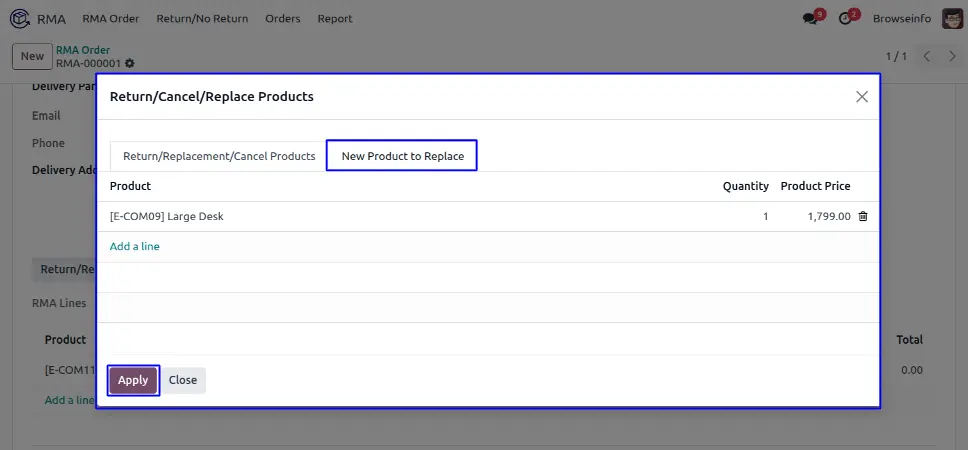The image size is (968, 450).
Task: Delete the Large Desk line with trash icon
Action: [863, 216]
